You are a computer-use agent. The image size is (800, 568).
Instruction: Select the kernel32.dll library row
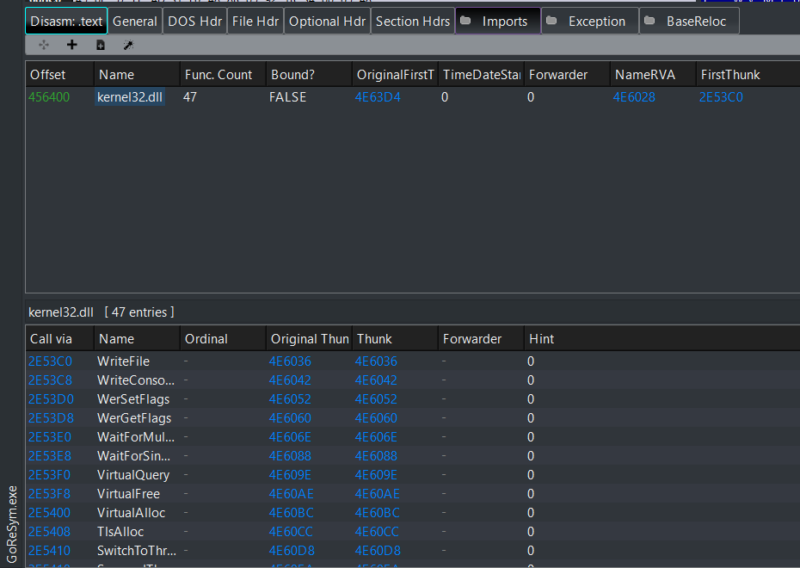413,97
